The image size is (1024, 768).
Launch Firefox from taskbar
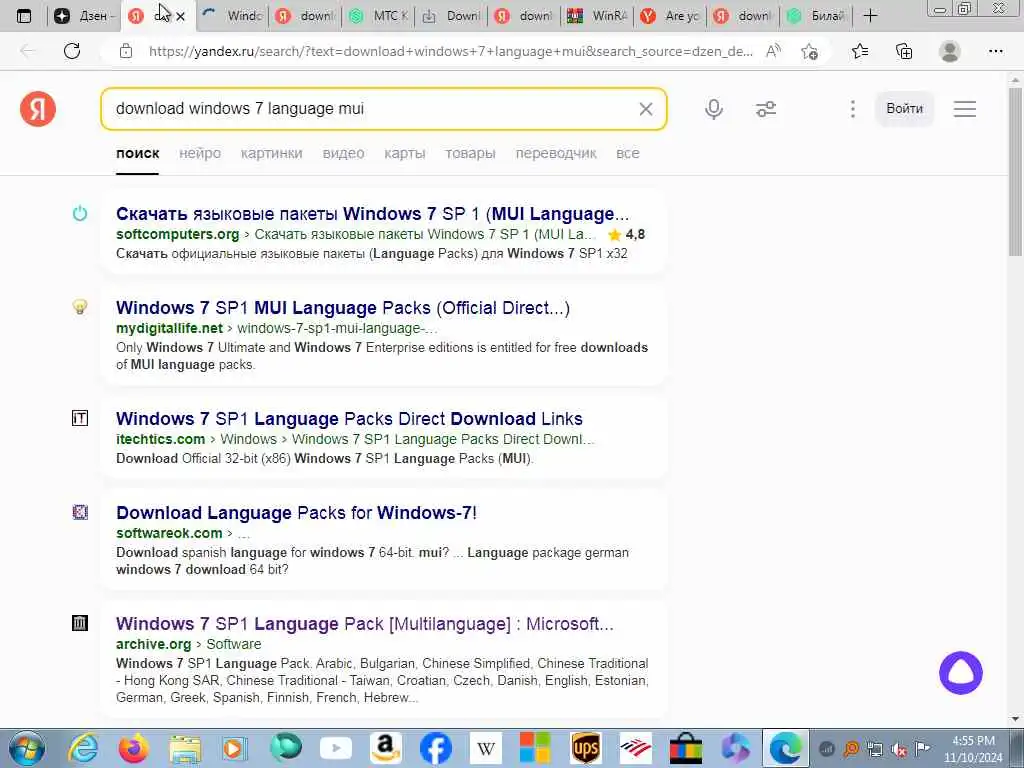(x=134, y=748)
